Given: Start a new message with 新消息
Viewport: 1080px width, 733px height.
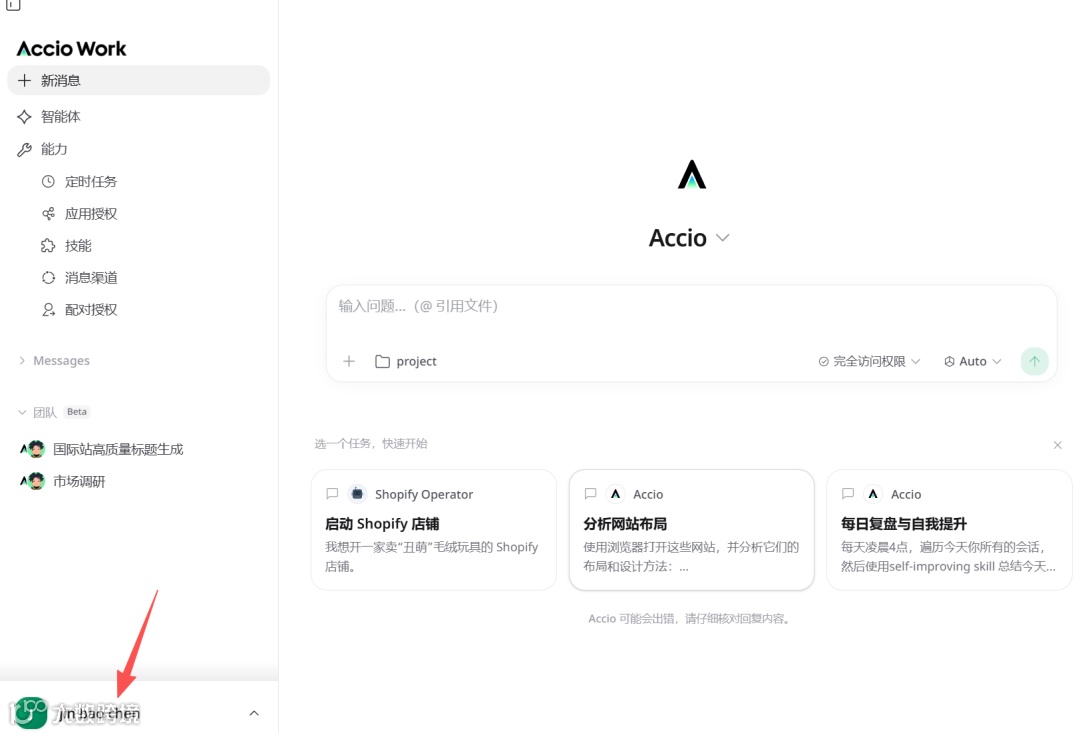Looking at the screenshot, I should click(138, 81).
